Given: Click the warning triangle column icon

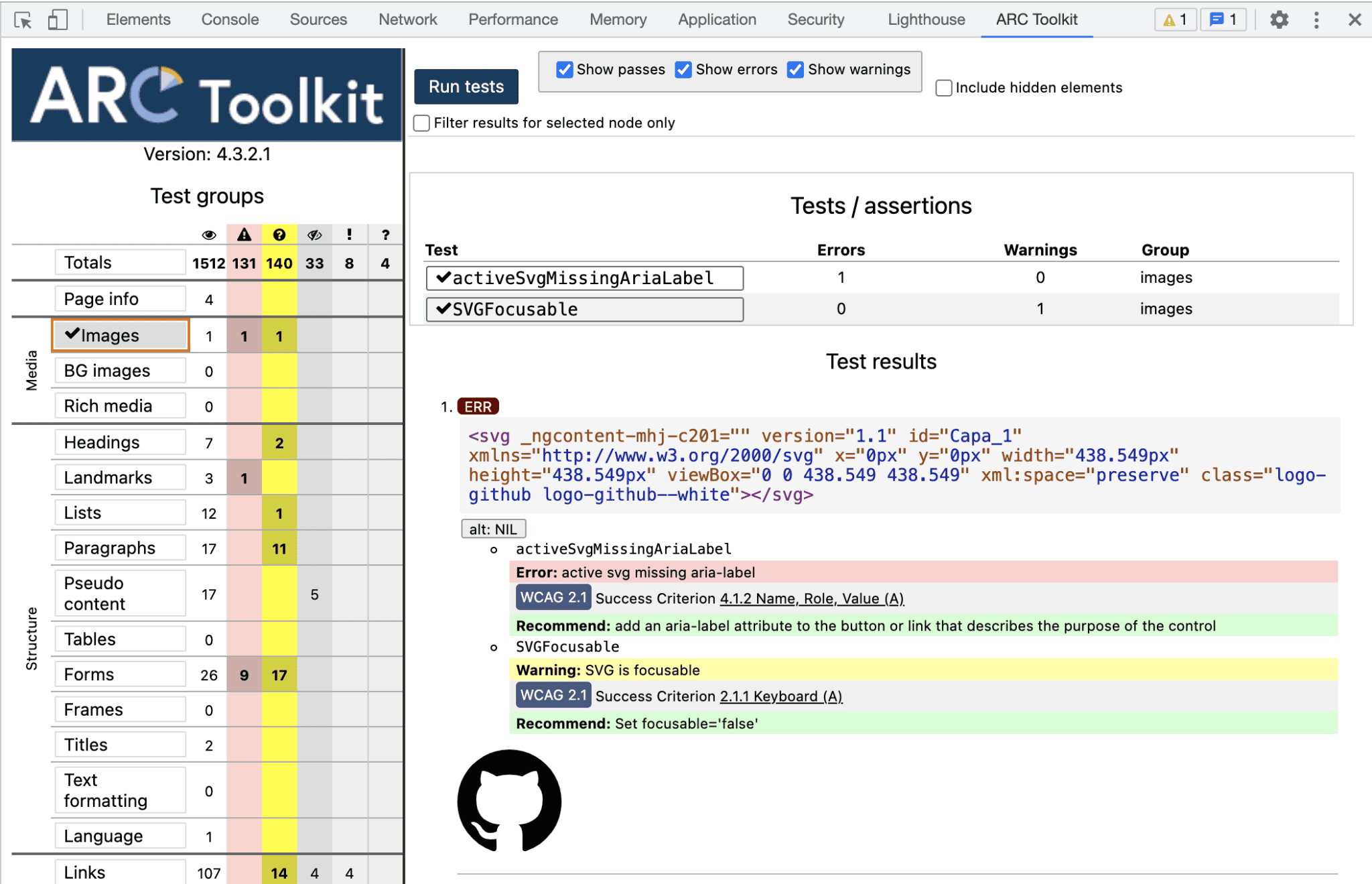Looking at the screenshot, I should tap(244, 235).
